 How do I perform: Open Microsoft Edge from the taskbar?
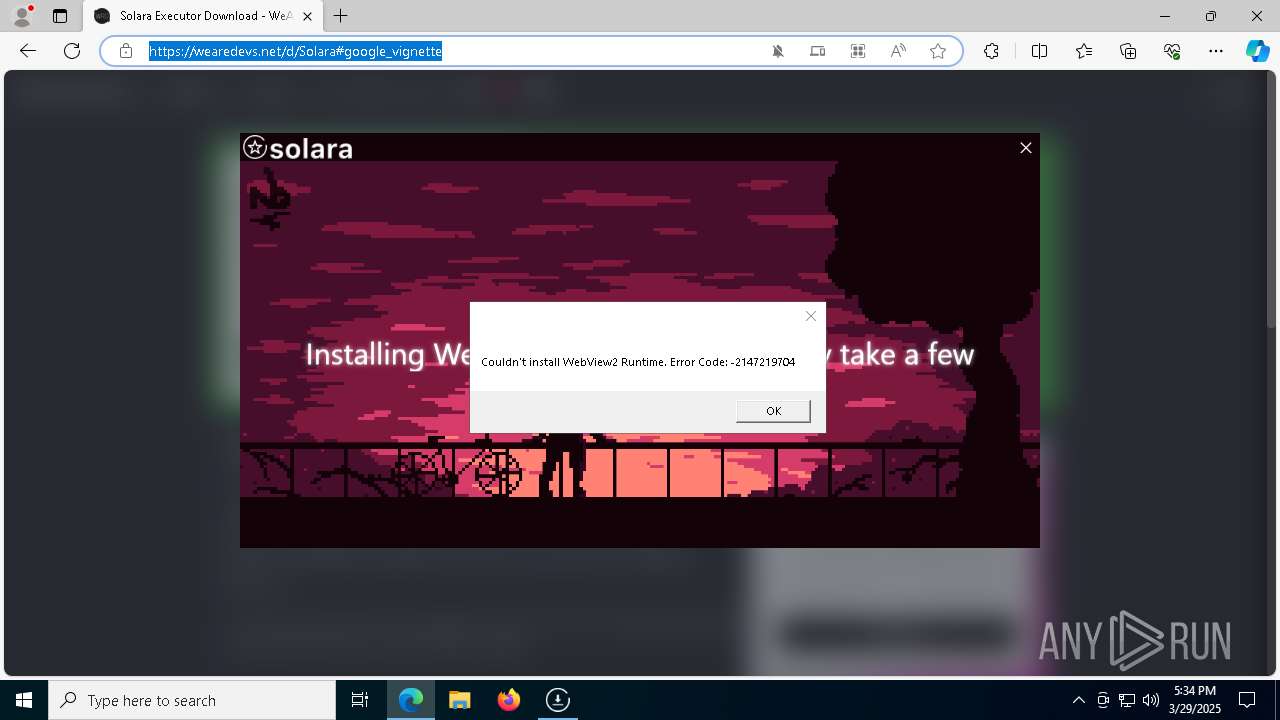(411, 700)
